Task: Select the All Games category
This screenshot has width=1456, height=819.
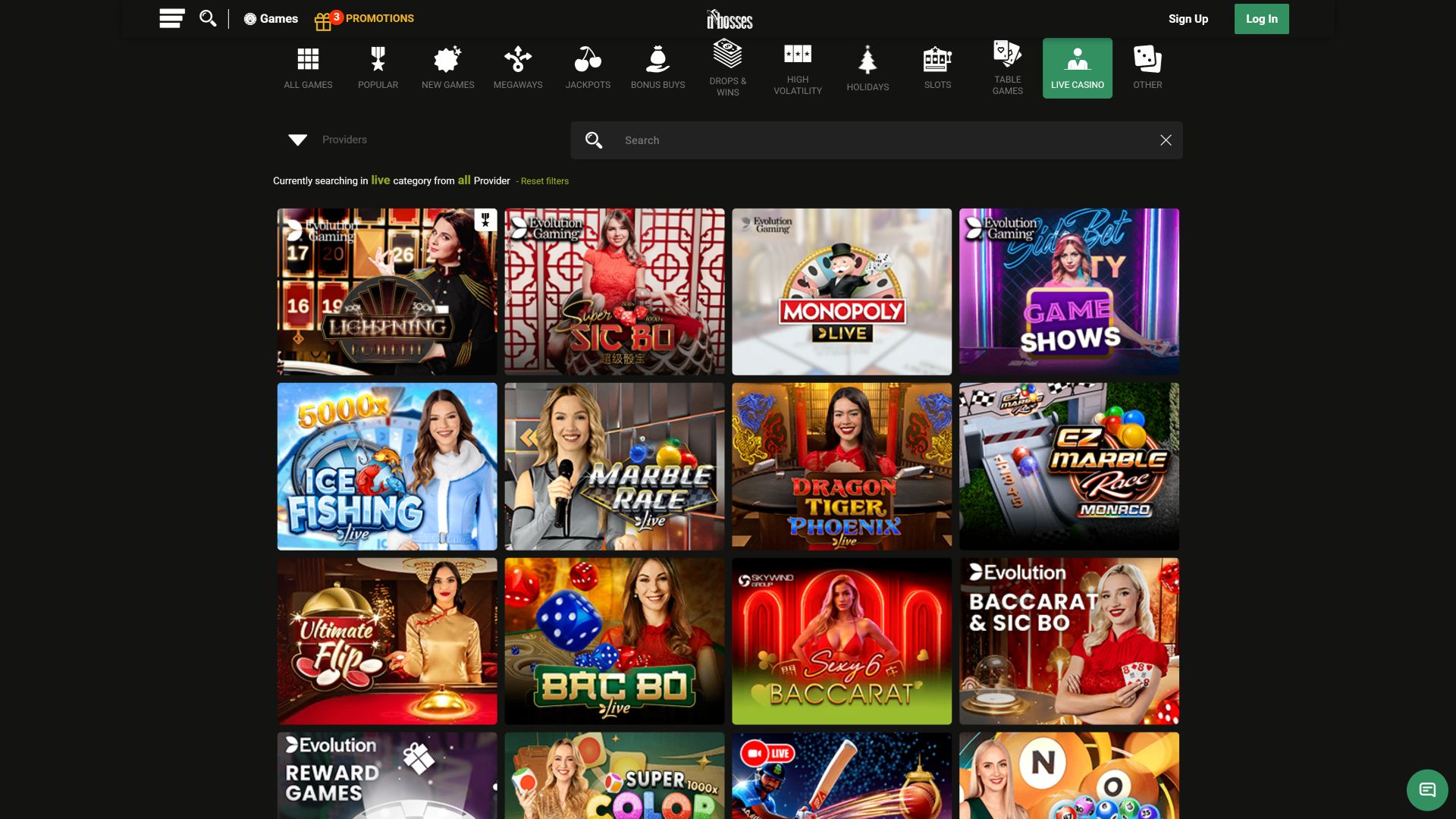Action: 308,68
